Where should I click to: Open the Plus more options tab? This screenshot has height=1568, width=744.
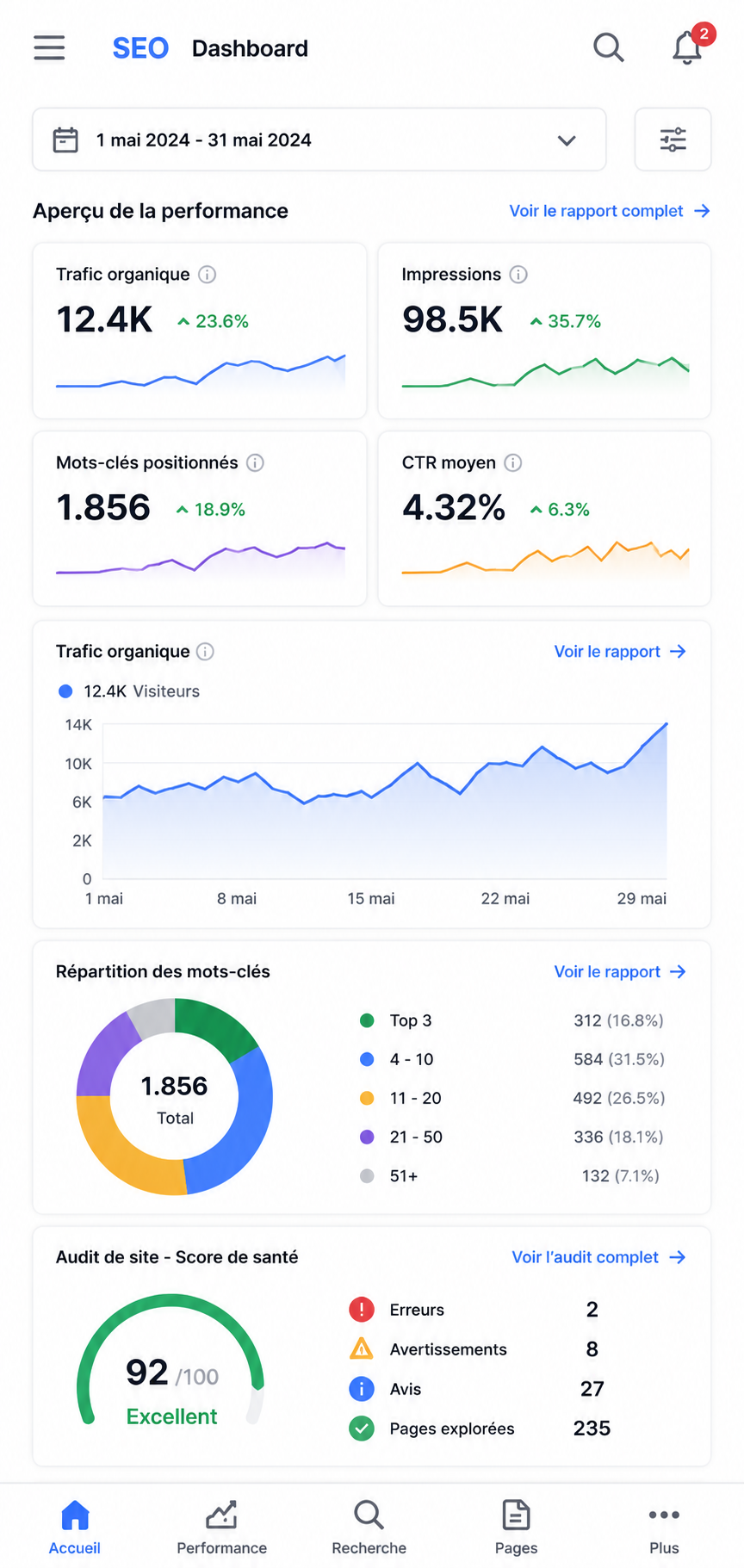click(664, 1527)
